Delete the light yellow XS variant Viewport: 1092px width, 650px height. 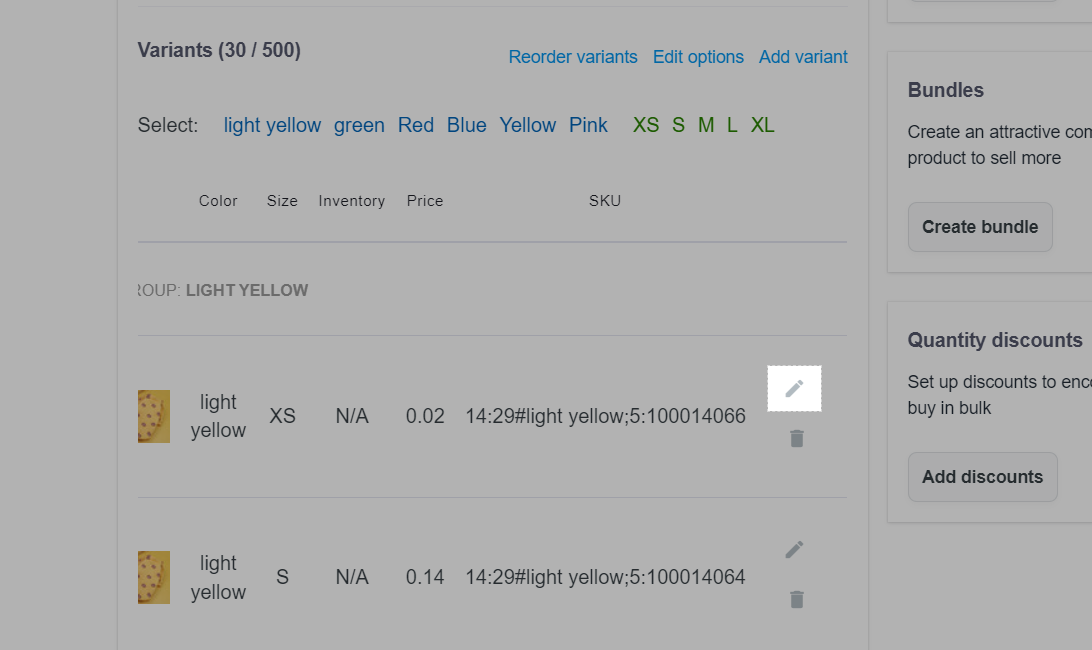point(796,438)
